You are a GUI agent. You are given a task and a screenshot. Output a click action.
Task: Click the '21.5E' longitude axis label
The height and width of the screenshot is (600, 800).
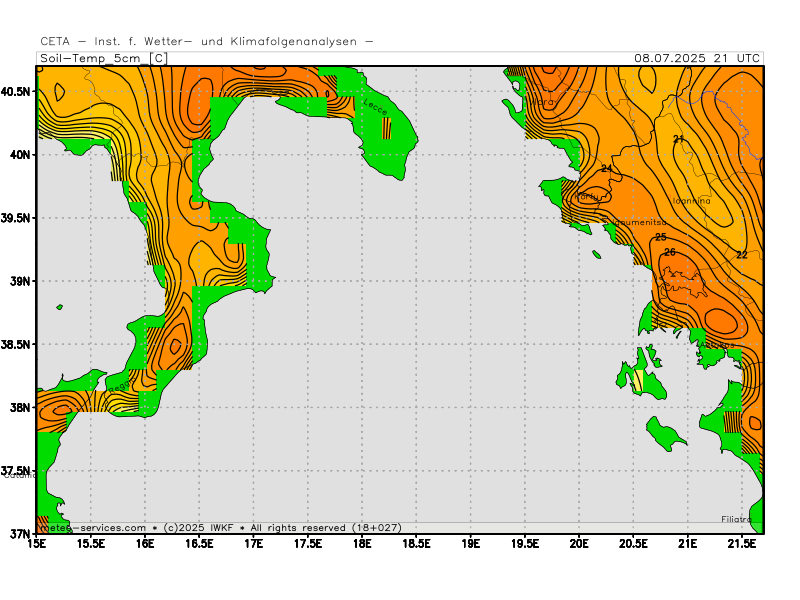(742, 544)
